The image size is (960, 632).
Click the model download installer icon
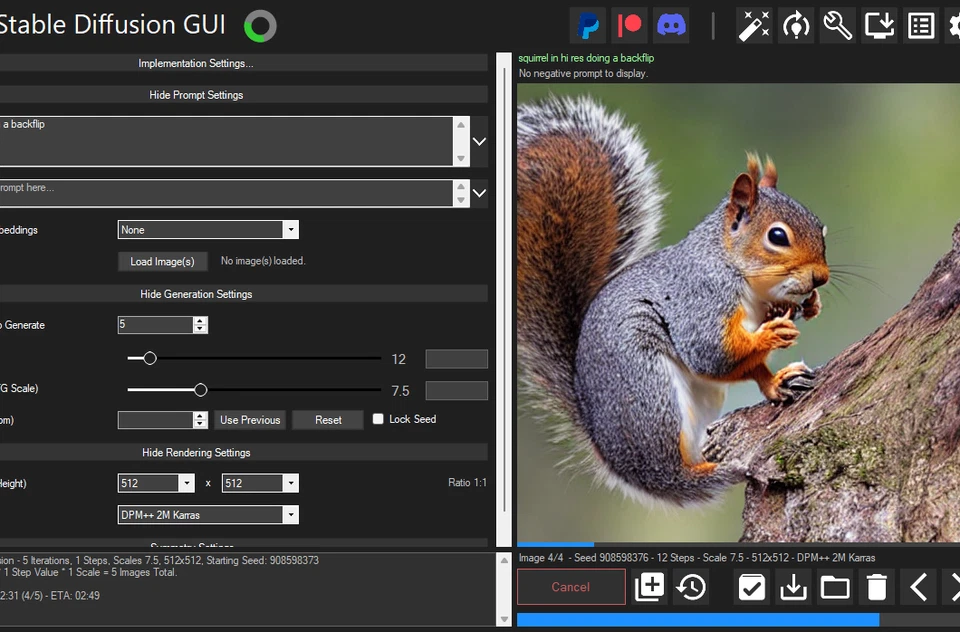tap(878, 25)
